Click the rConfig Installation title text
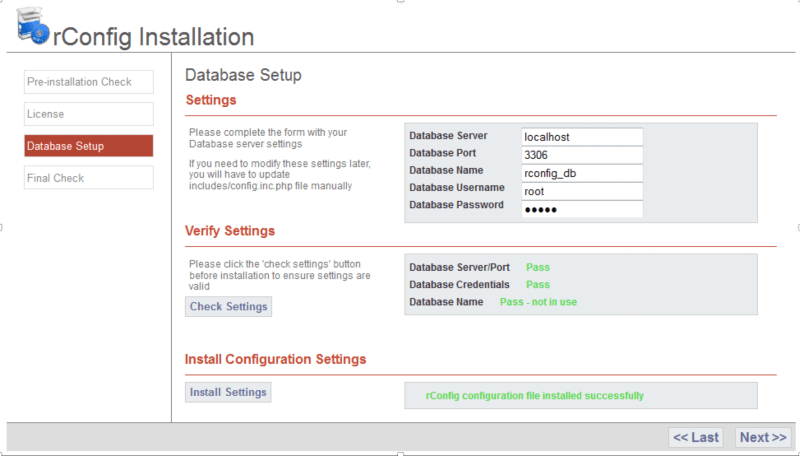This screenshot has height=456, width=800. (x=154, y=37)
